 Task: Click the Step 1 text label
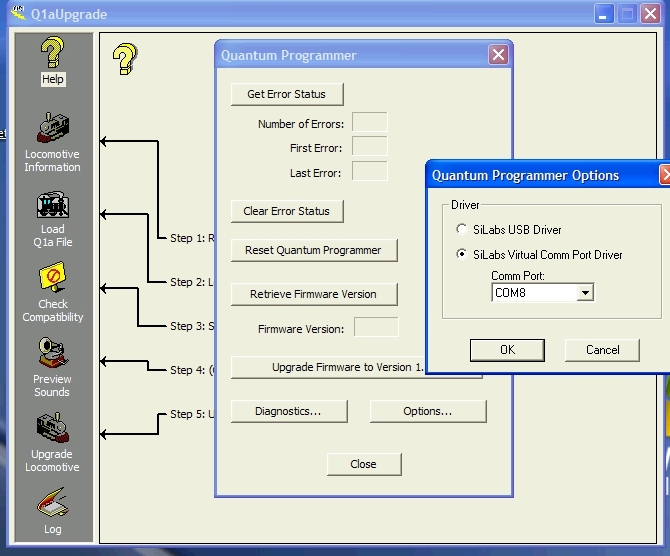pos(192,238)
